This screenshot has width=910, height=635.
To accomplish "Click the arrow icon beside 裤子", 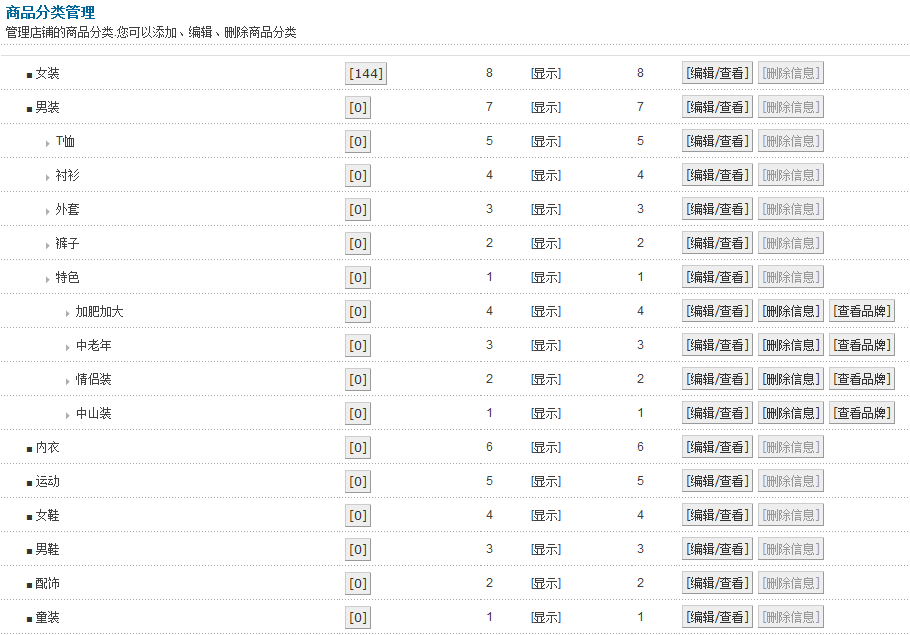I will 47,245.
